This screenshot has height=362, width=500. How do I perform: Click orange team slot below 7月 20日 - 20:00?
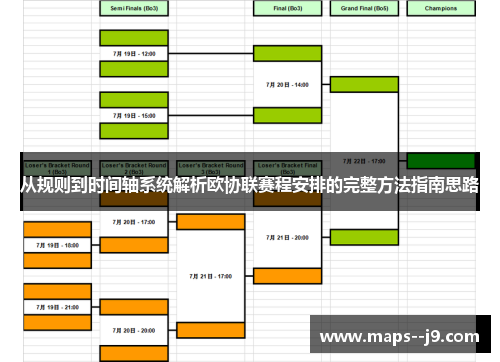pyautogui.click(x=134, y=354)
